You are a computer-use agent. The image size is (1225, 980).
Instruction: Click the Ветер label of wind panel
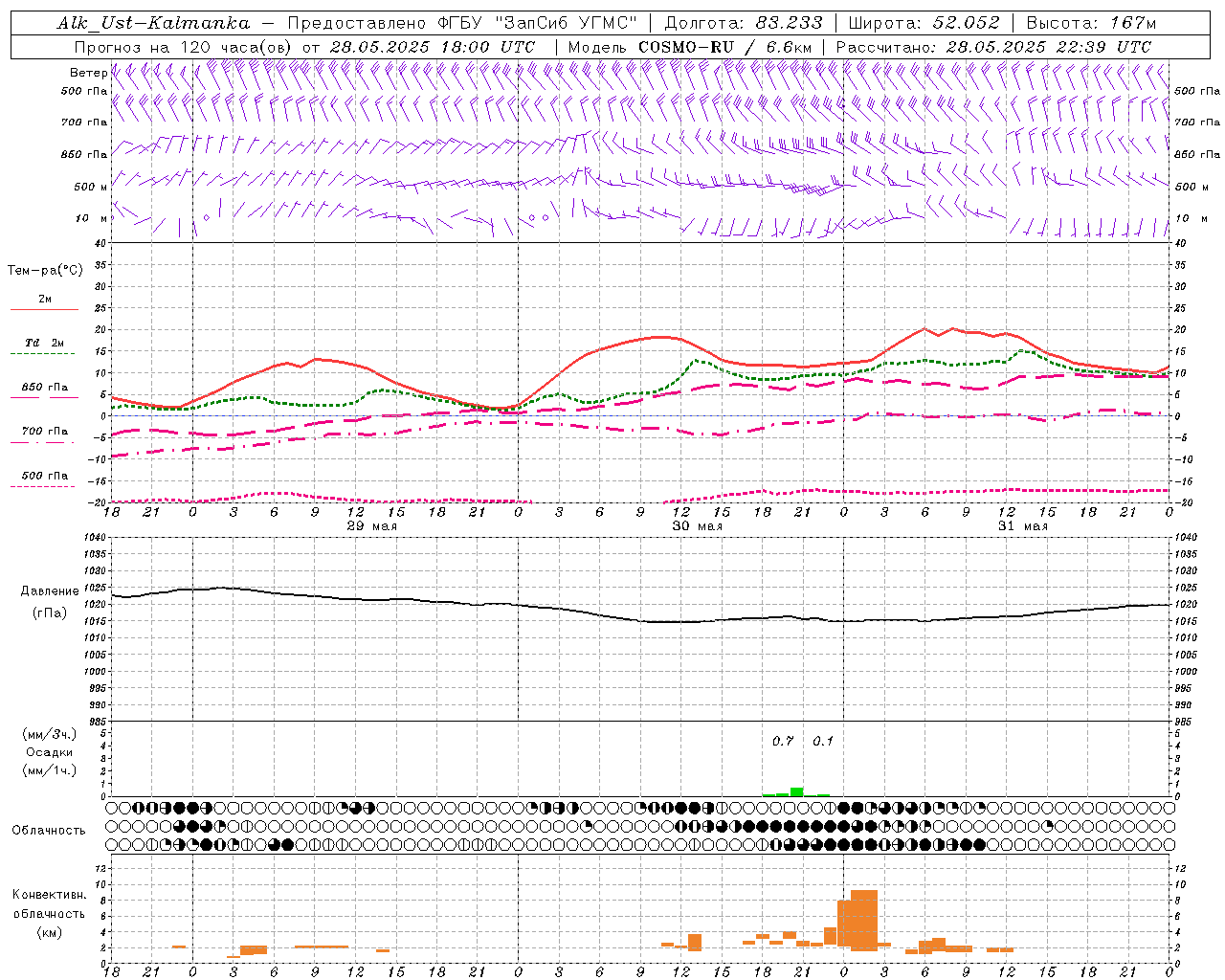point(88,73)
